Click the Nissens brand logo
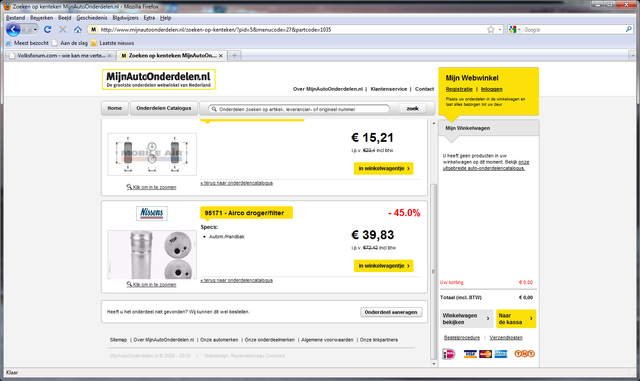This screenshot has width=640, height=381. [152, 213]
